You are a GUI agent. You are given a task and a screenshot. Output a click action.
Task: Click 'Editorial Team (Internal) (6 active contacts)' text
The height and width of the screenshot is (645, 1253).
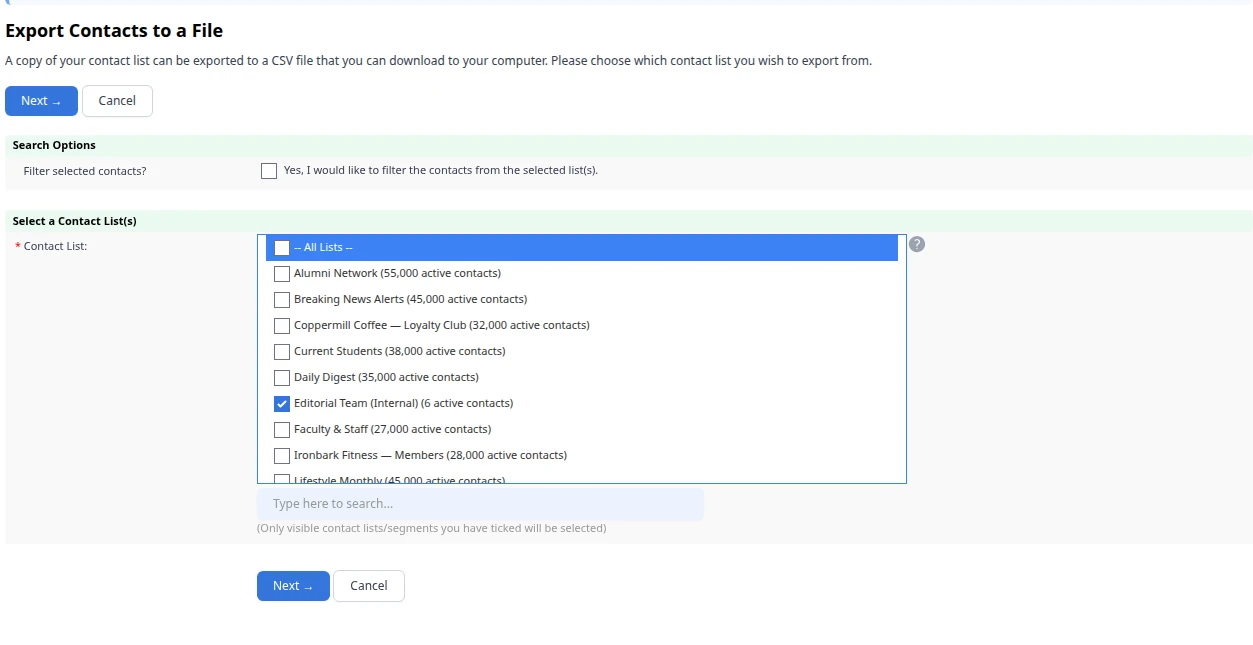[x=403, y=403]
